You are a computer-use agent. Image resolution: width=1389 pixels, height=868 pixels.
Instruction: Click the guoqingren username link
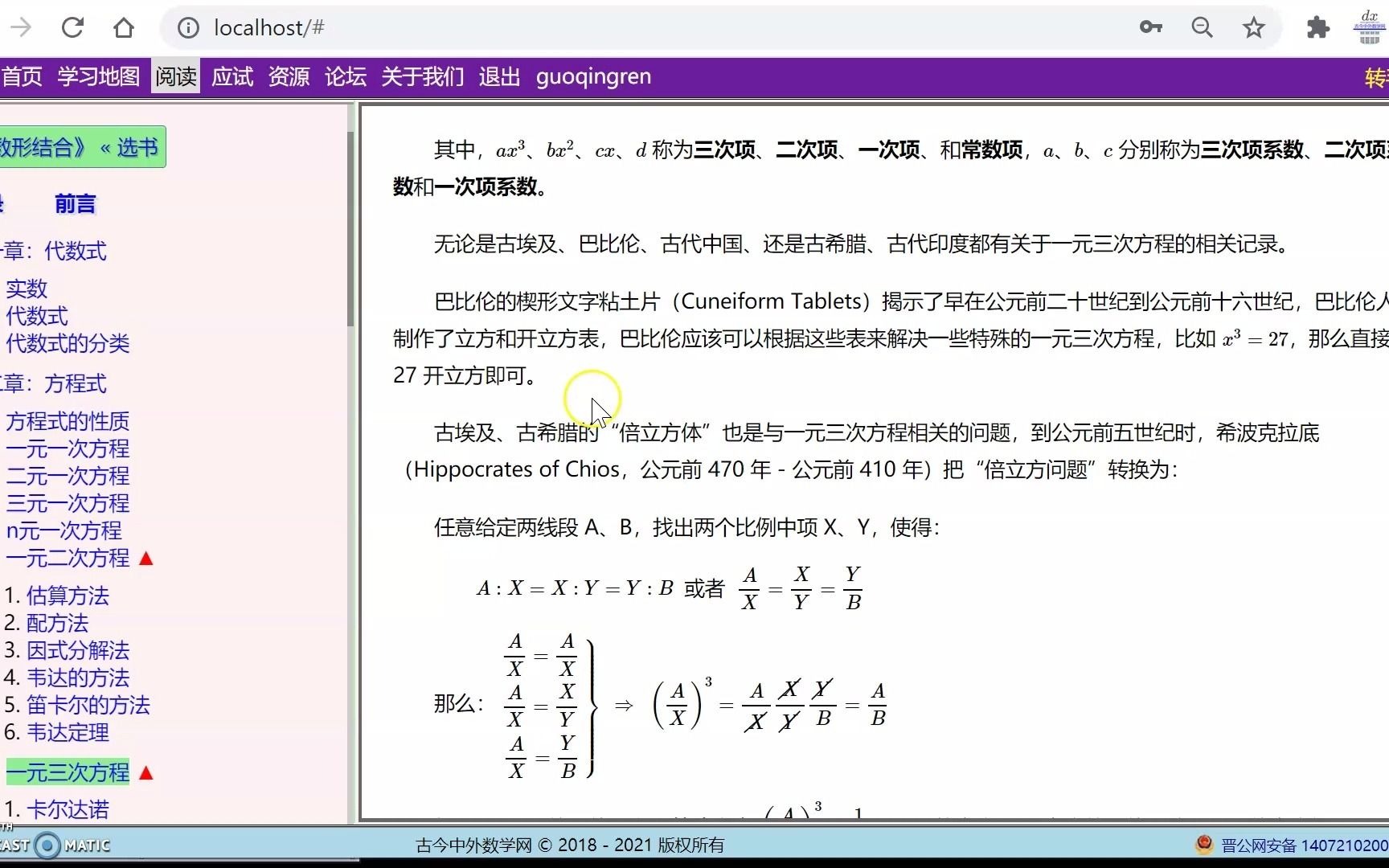pos(594,77)
